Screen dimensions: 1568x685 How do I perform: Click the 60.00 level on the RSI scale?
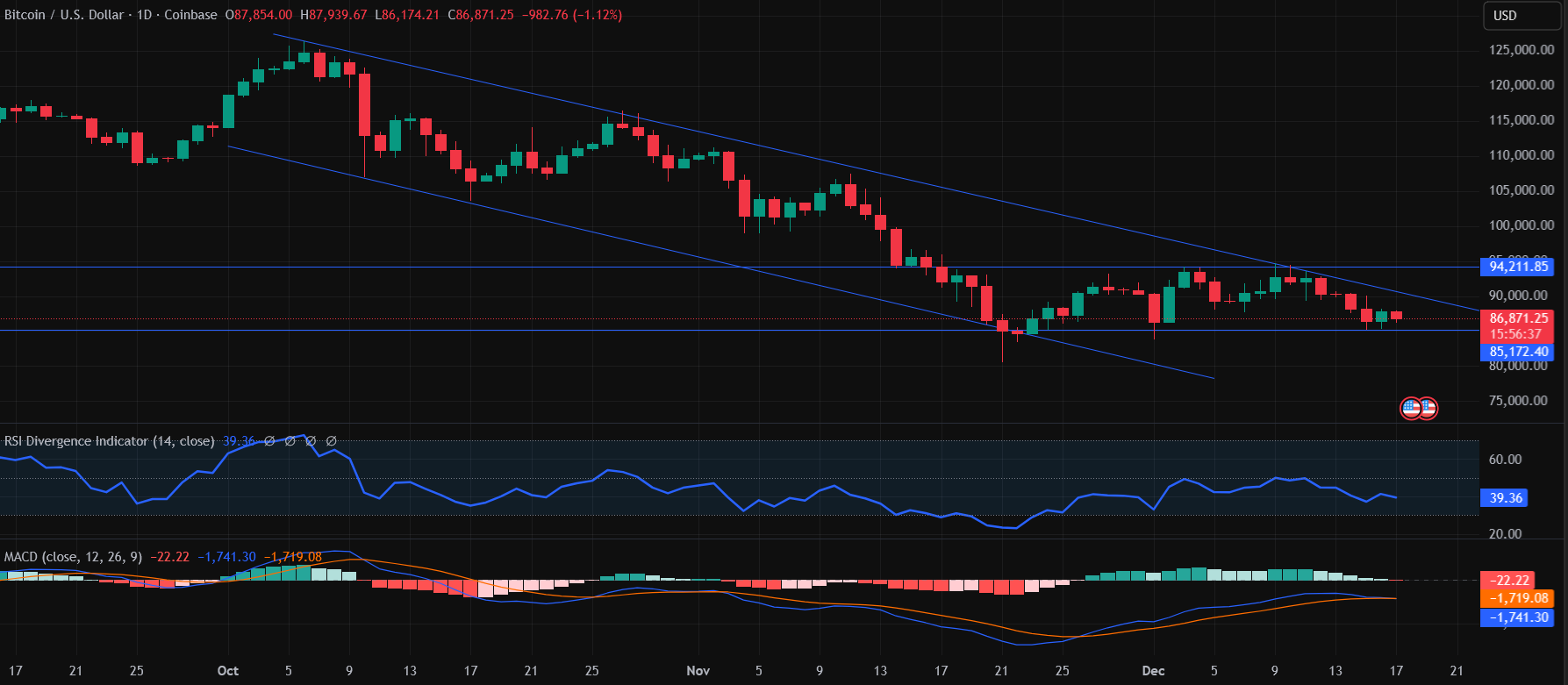click(1506, 460)
